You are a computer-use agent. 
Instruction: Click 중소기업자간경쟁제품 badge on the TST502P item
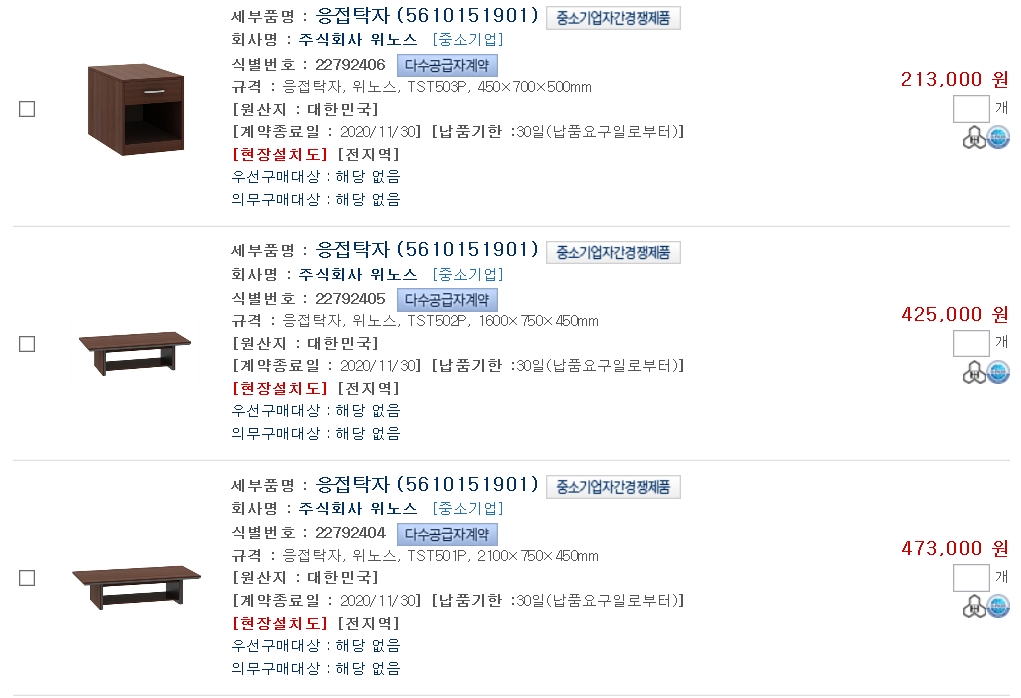(613, 252)
